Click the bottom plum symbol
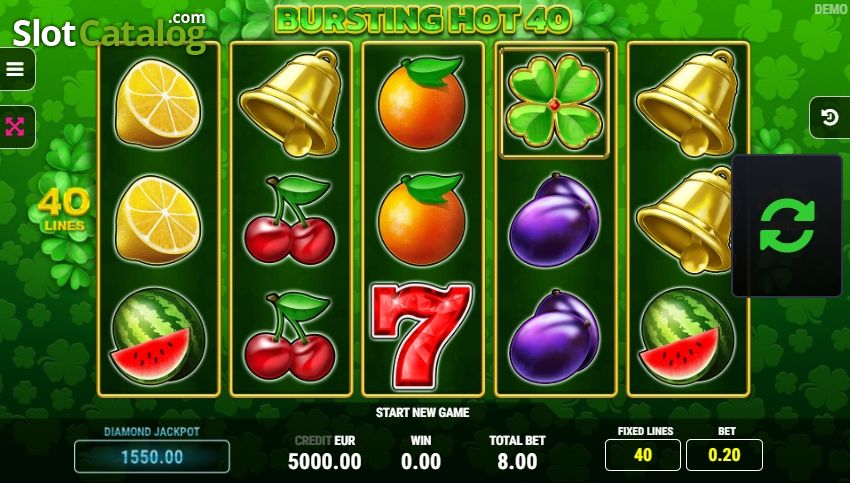Image resolution: width=850 pixels, height=483 pixels. coord(555,336)
